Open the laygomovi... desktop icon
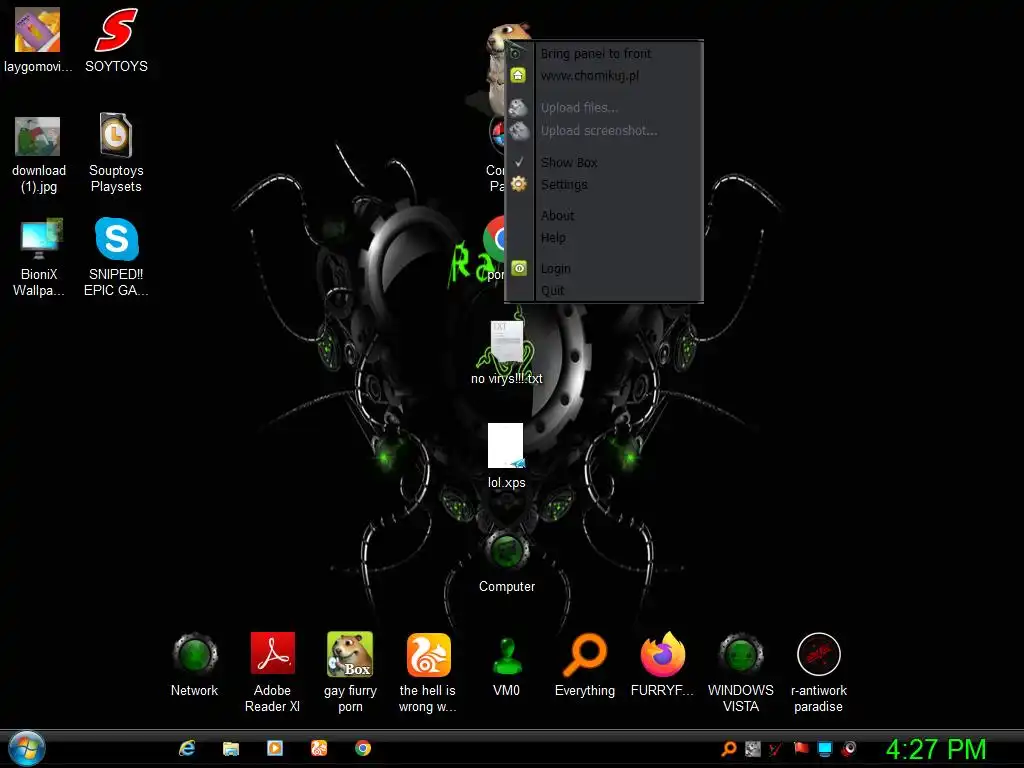 38,40
